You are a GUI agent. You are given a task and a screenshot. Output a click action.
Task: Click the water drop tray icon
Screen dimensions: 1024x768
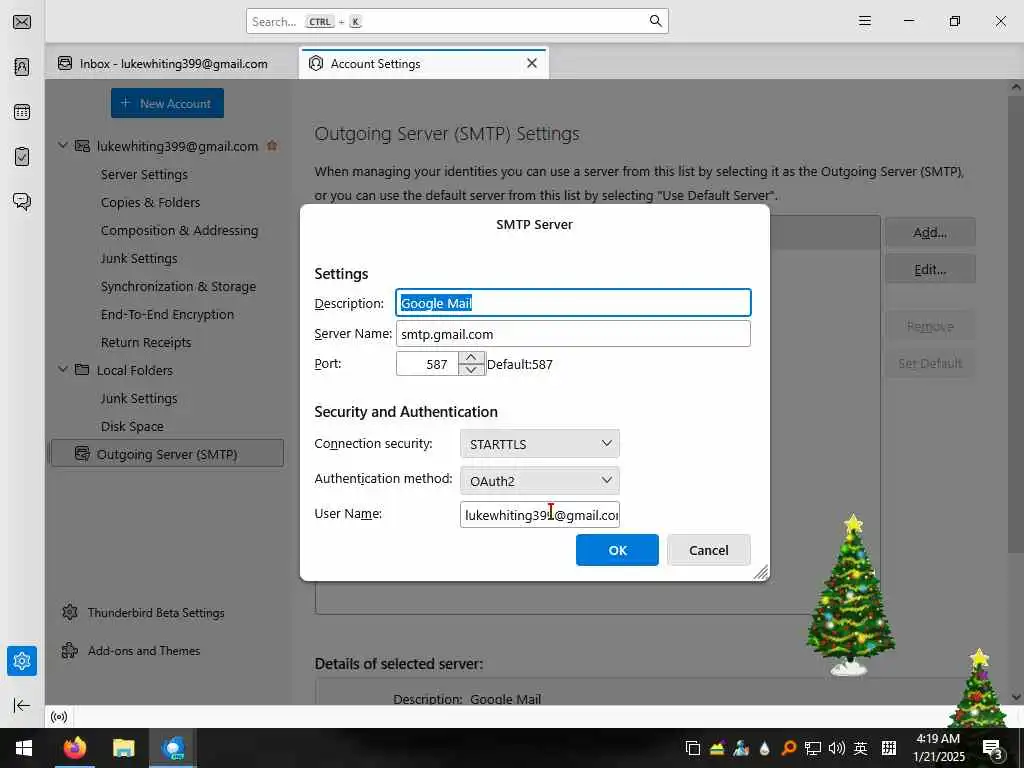tap(765, 748)
